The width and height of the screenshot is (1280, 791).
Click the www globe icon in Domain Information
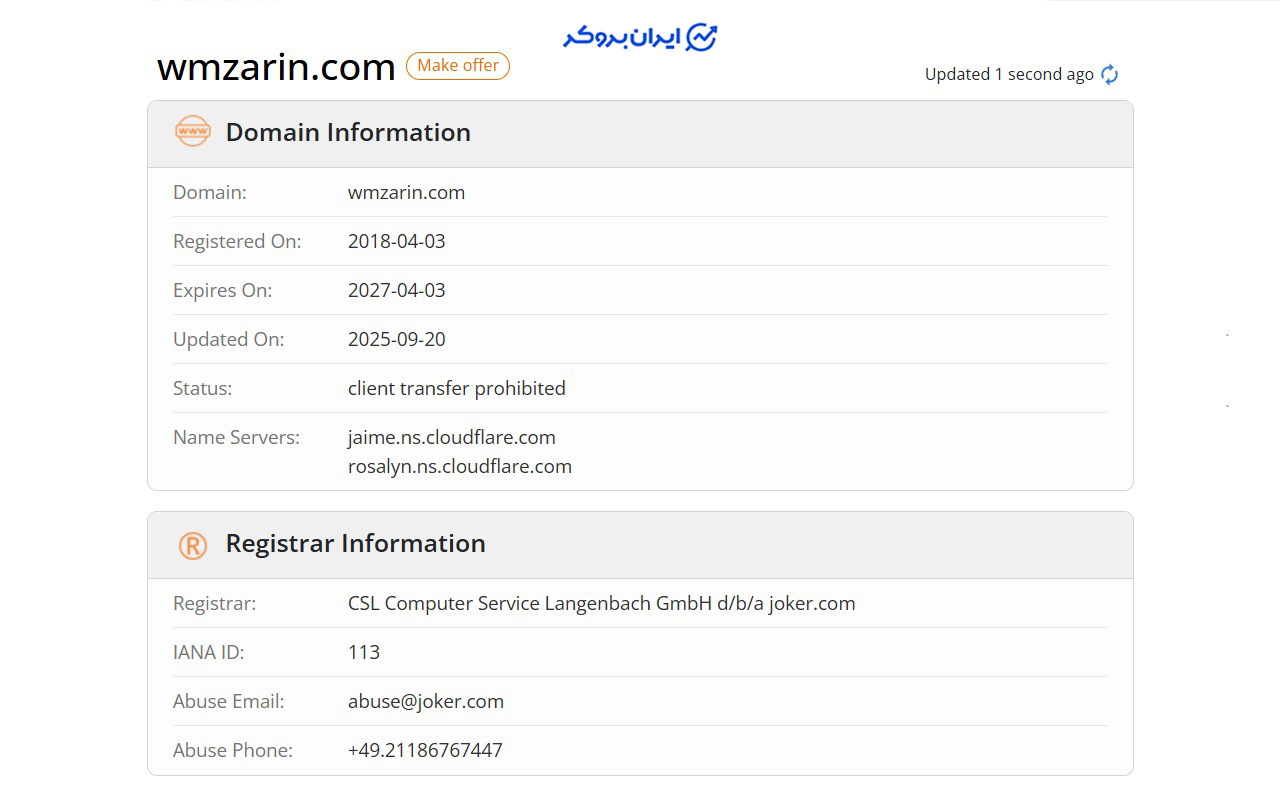tap(193, 131)
